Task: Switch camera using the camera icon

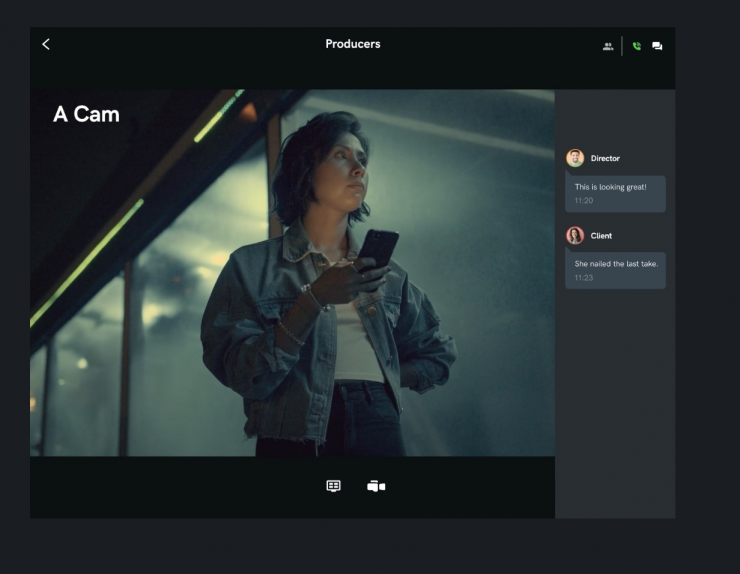Action: click(376, 486)
